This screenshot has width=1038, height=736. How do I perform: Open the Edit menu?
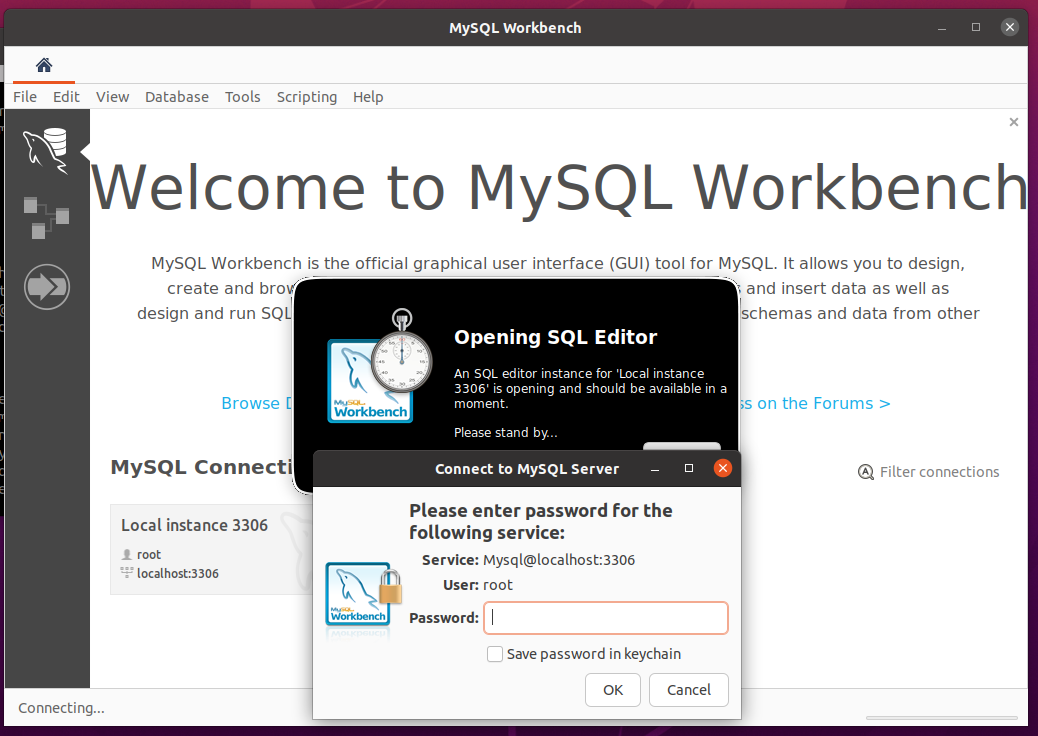66,97
